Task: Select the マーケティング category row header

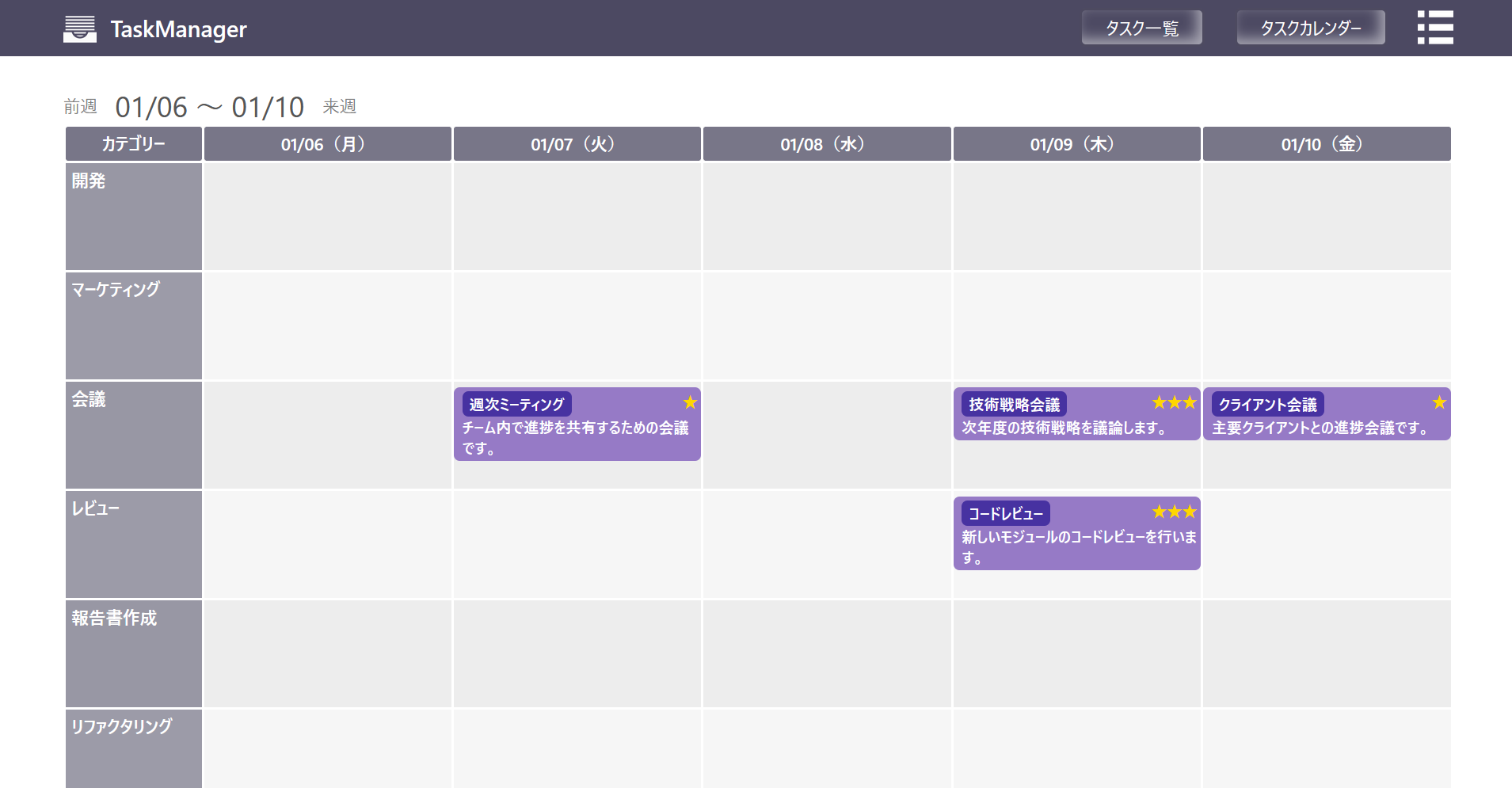Action: [133, 325]
